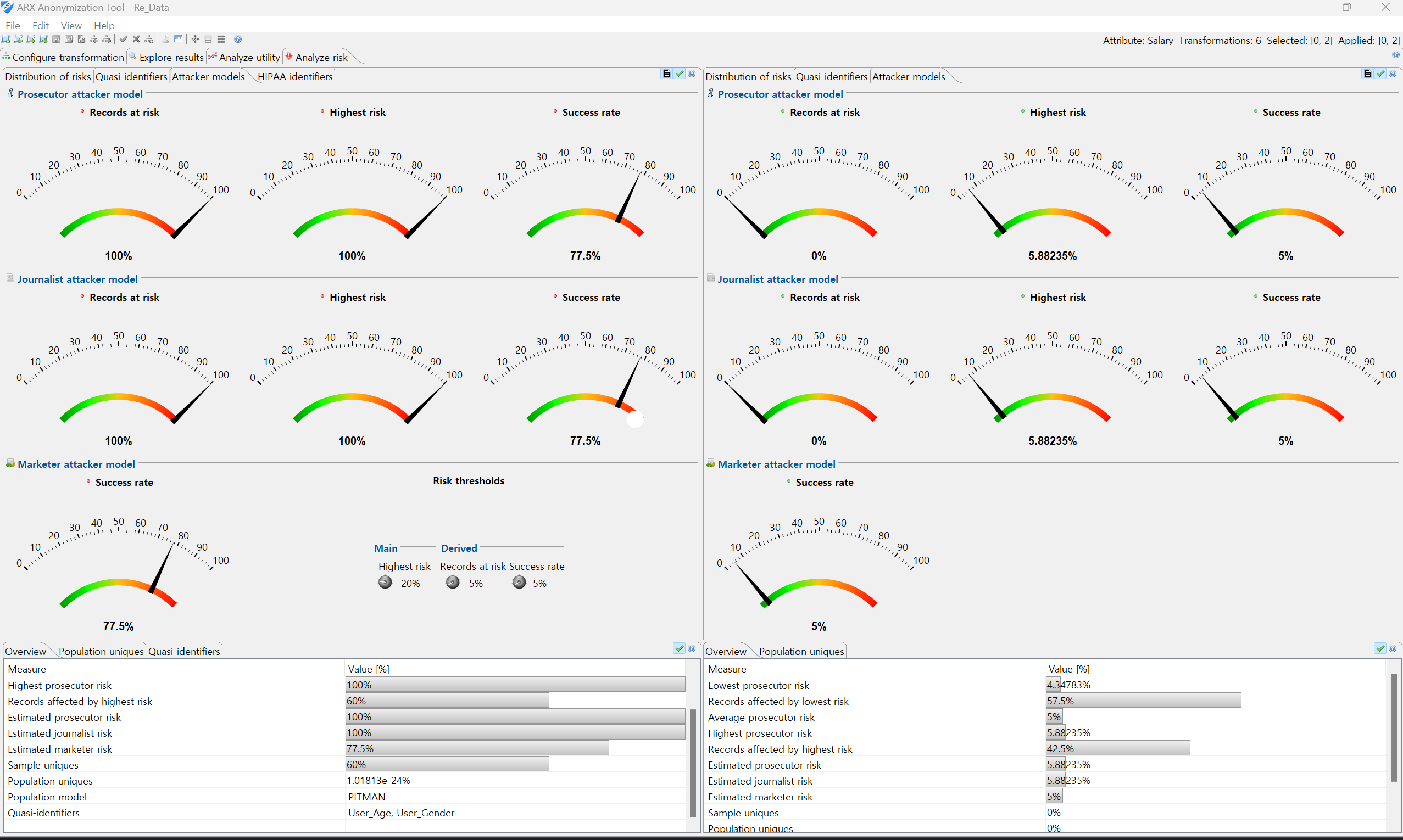
Task: Open the View menu
Action: (x=71, y=25)
